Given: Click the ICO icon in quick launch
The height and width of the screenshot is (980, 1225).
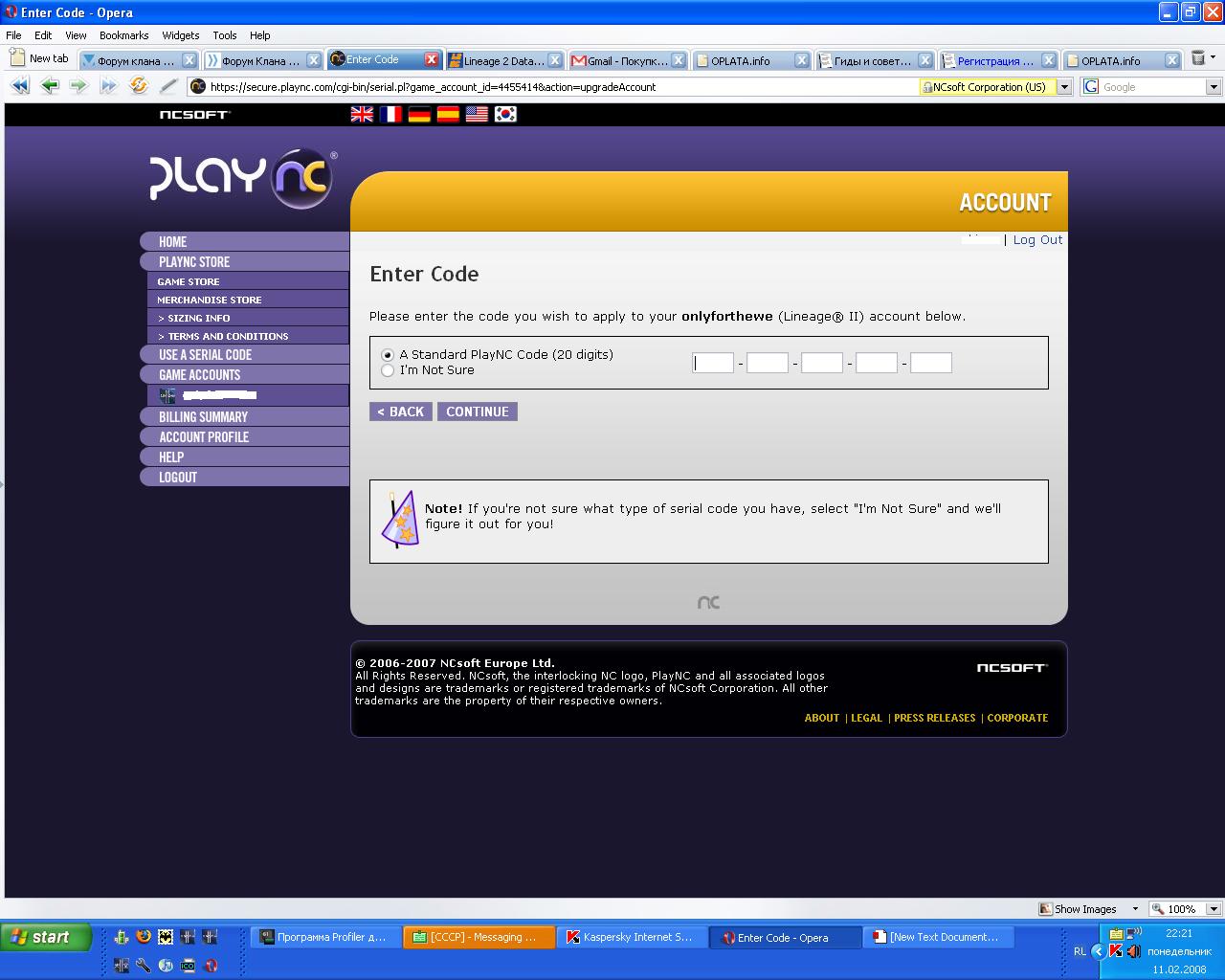Looking at the screenshot, I should click(x=188, y=966).
